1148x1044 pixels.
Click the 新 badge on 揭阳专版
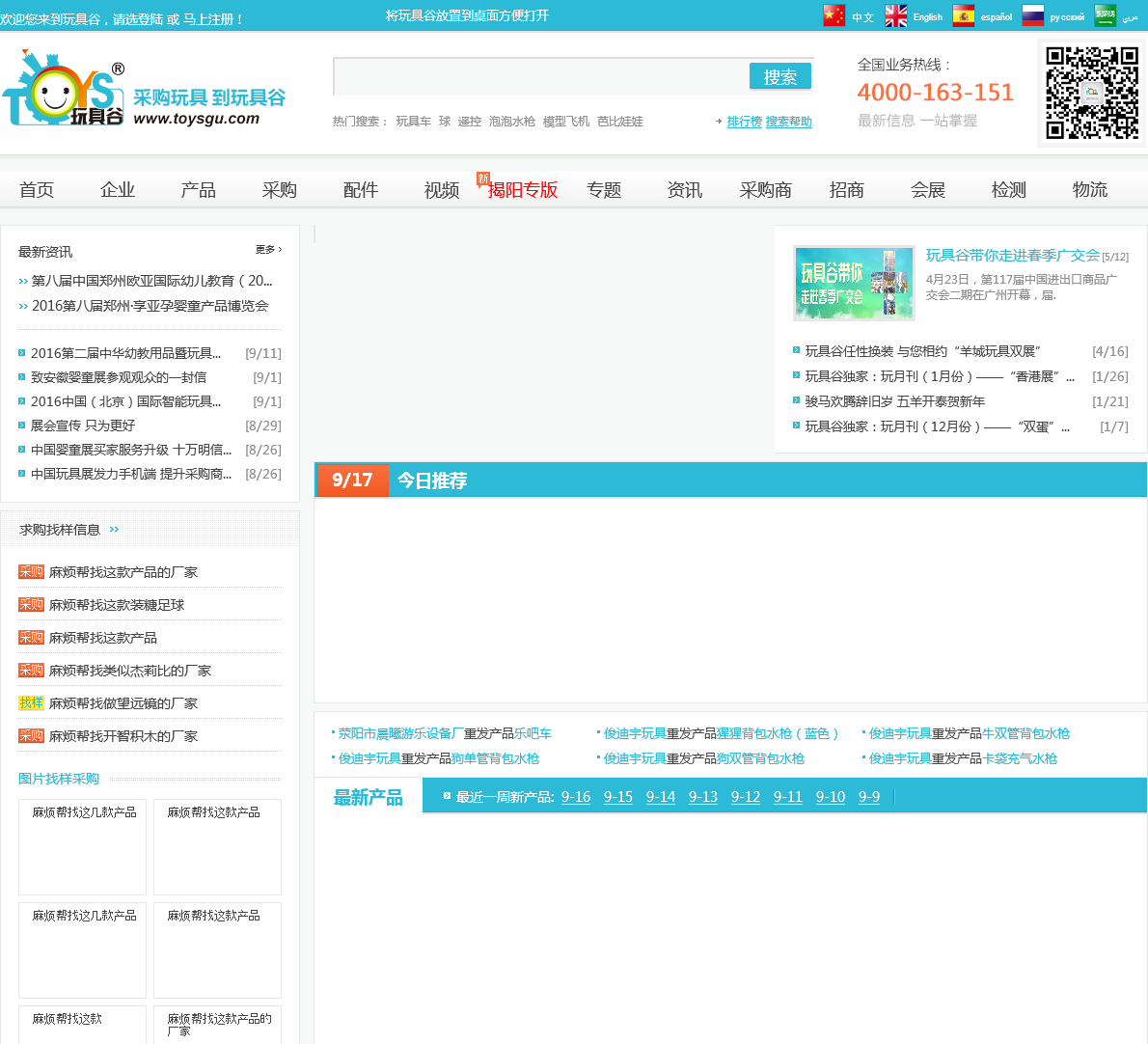[482, 179]
